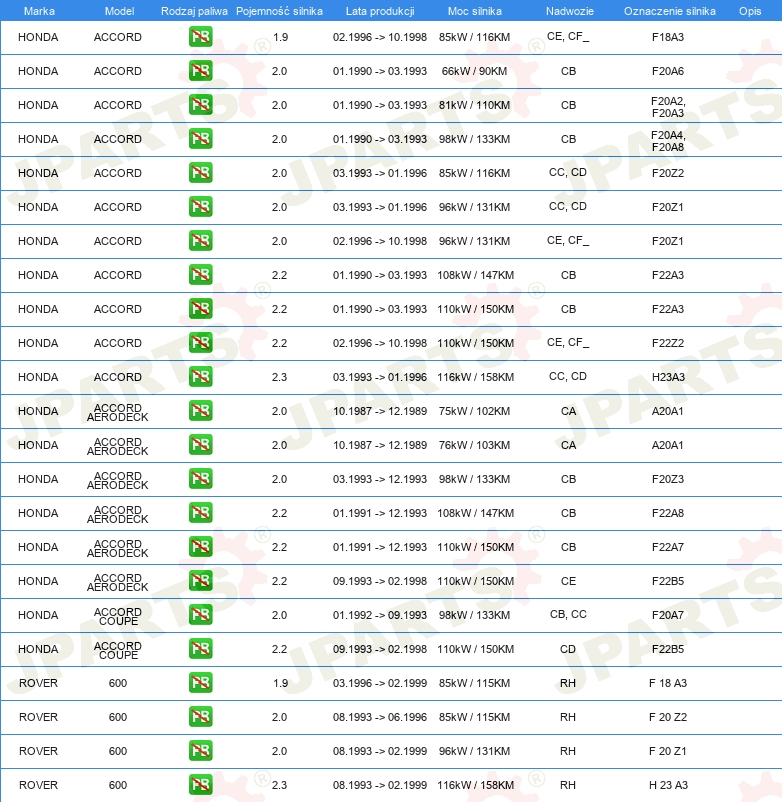782x802 pixels.
Task: Click fuel icon in Accord Coupe F20A7 row
Action: (x=200, y=614)
